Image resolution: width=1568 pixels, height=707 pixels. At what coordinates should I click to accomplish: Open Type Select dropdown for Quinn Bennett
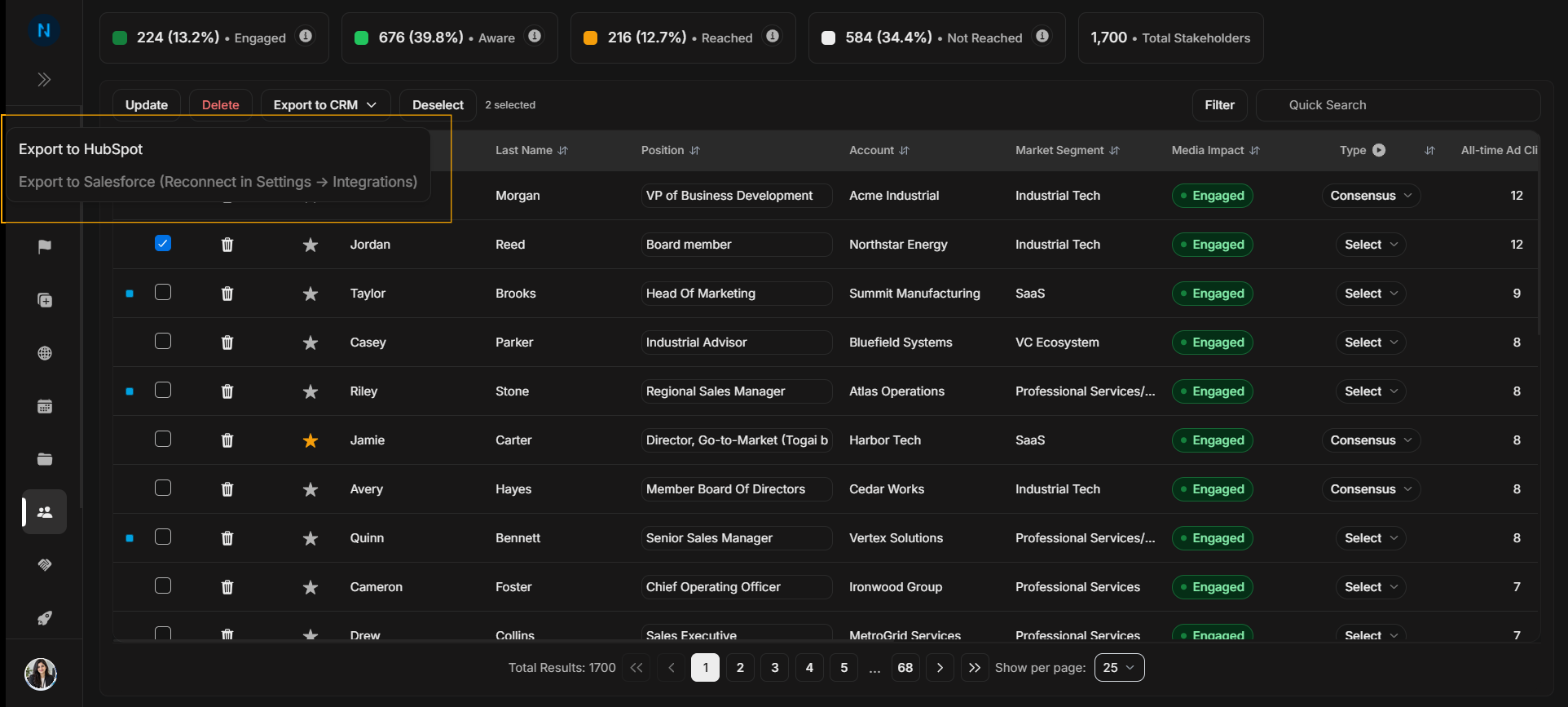(1371, 538)
